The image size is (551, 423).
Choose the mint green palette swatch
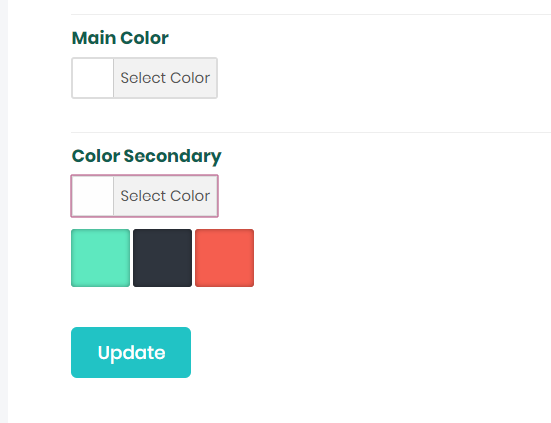pos(101,258)
